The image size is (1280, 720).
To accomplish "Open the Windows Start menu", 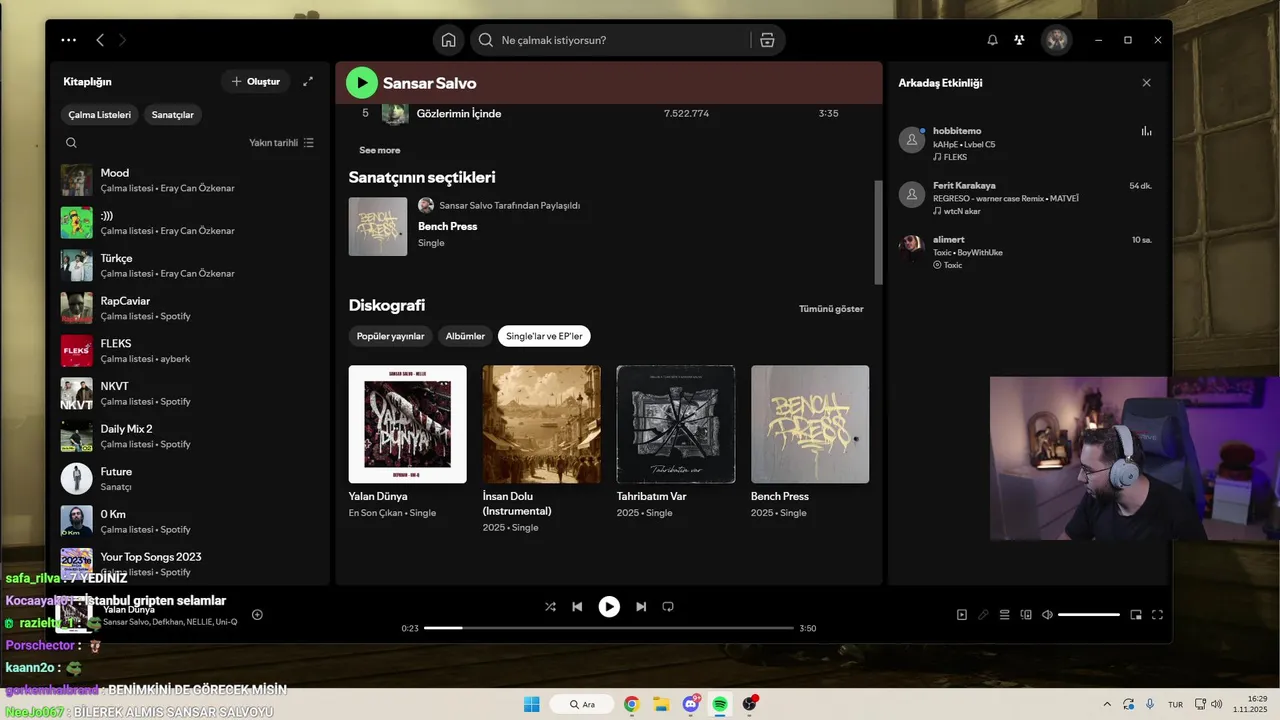I will coord(532,704).
